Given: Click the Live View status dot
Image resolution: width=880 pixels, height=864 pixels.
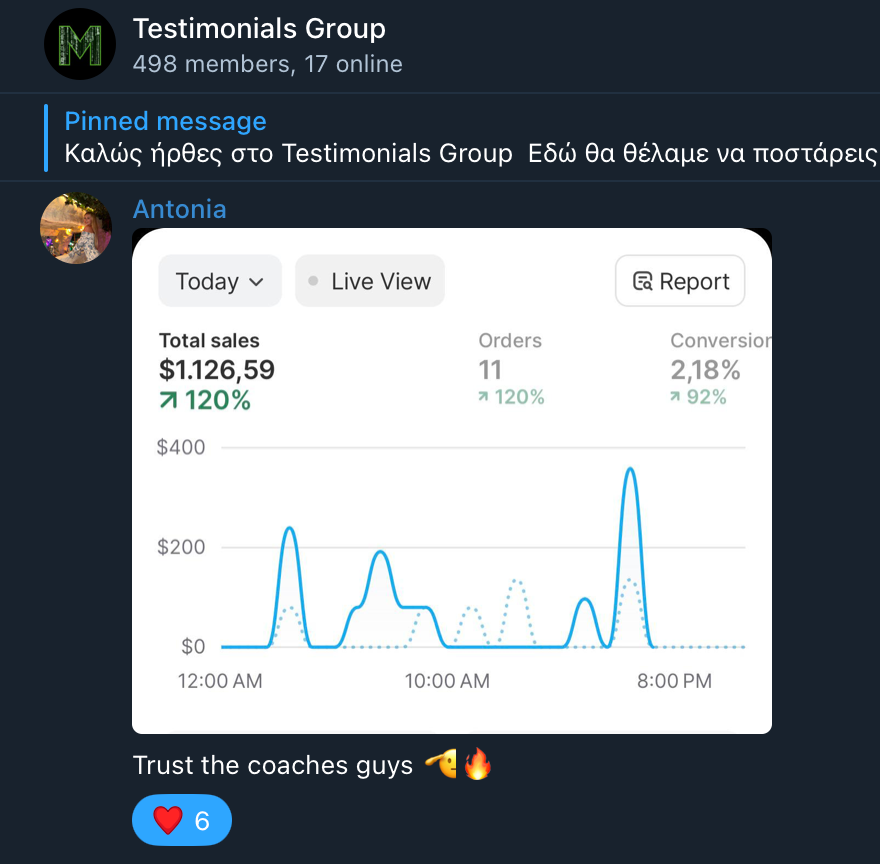Looking at the screenshot, I should (314, 281).
